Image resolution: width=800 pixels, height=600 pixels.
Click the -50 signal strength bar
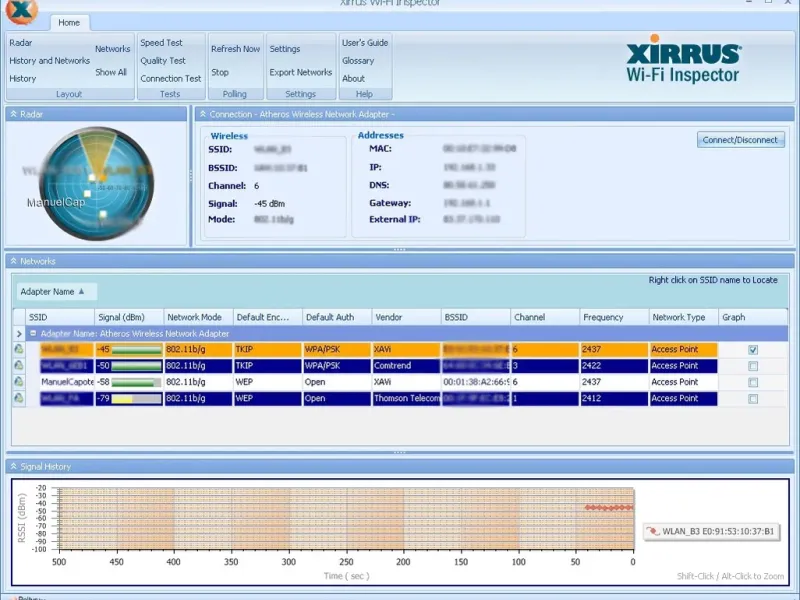pyautogui.click(x=136, y=366)
